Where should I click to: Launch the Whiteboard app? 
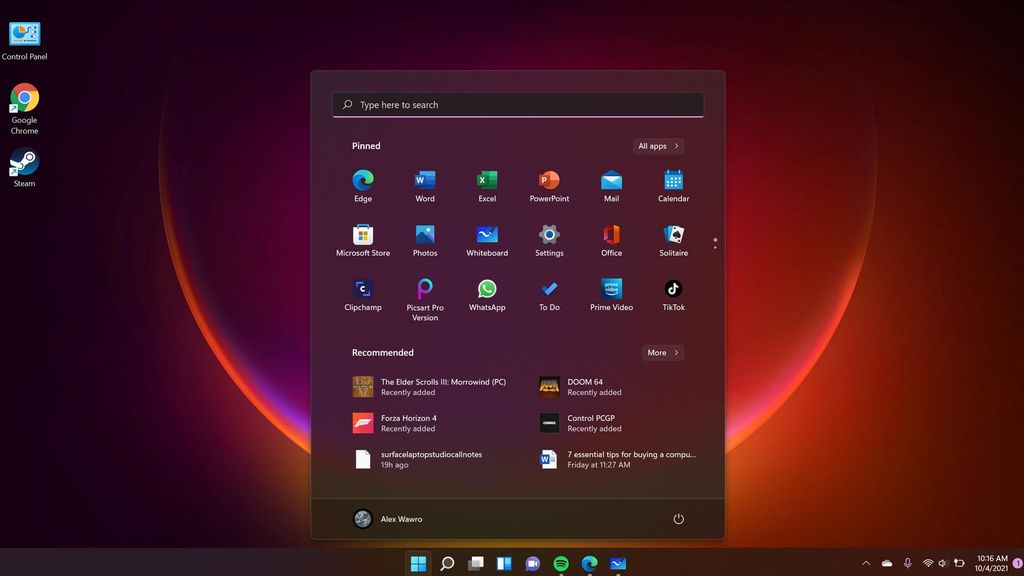click(487, 236)
